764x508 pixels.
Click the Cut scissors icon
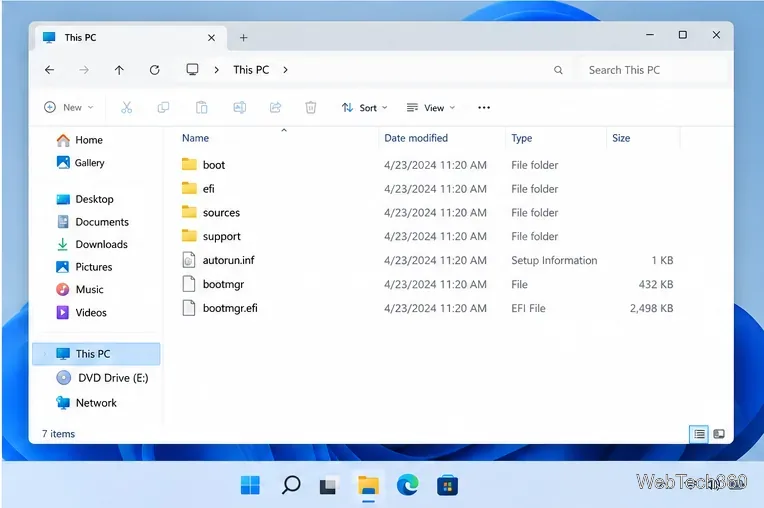pos(127,107)
